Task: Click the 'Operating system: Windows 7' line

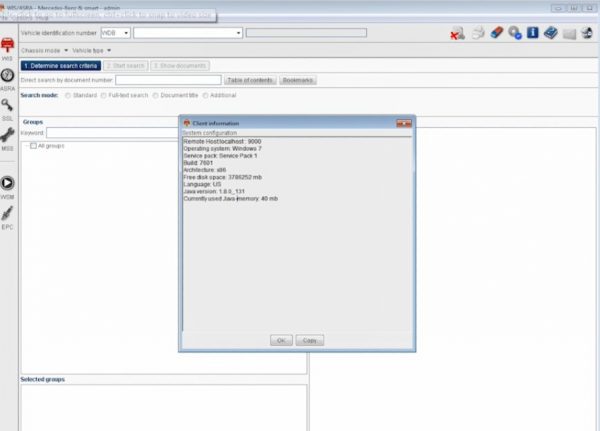Action: coord(222,149)
